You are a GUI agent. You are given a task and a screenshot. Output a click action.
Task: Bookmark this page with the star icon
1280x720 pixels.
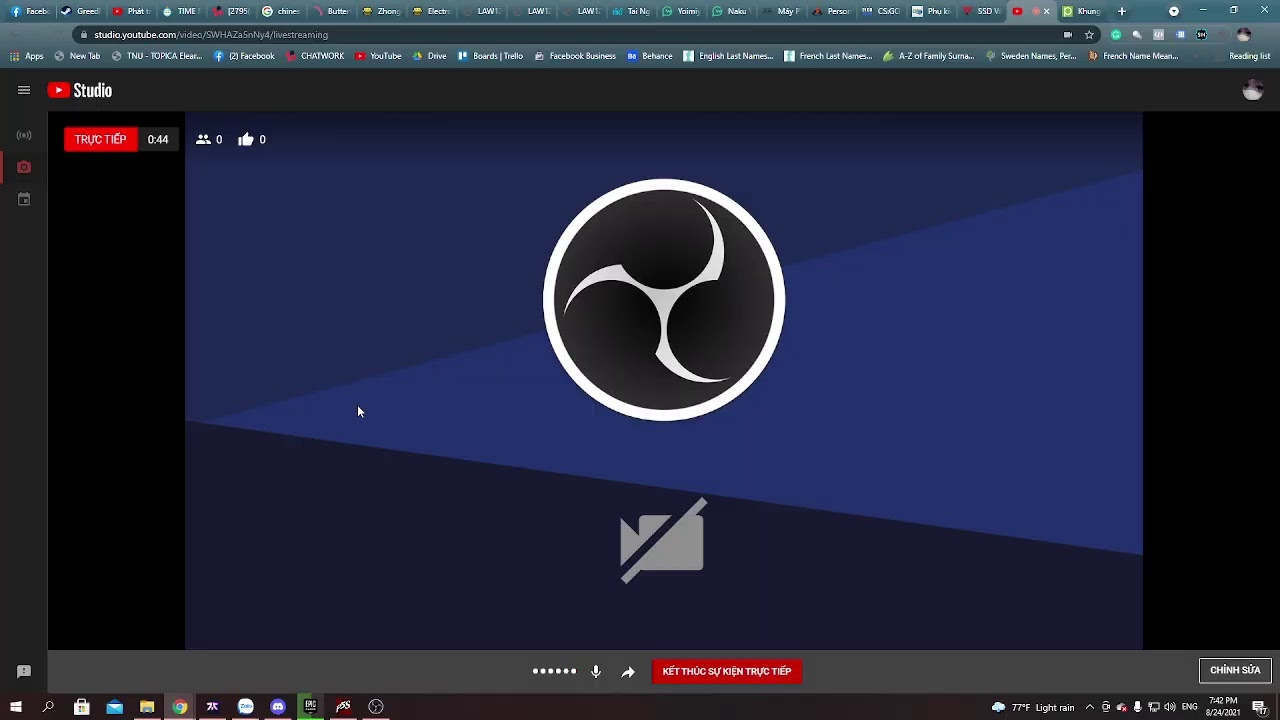coord(1089,35)
